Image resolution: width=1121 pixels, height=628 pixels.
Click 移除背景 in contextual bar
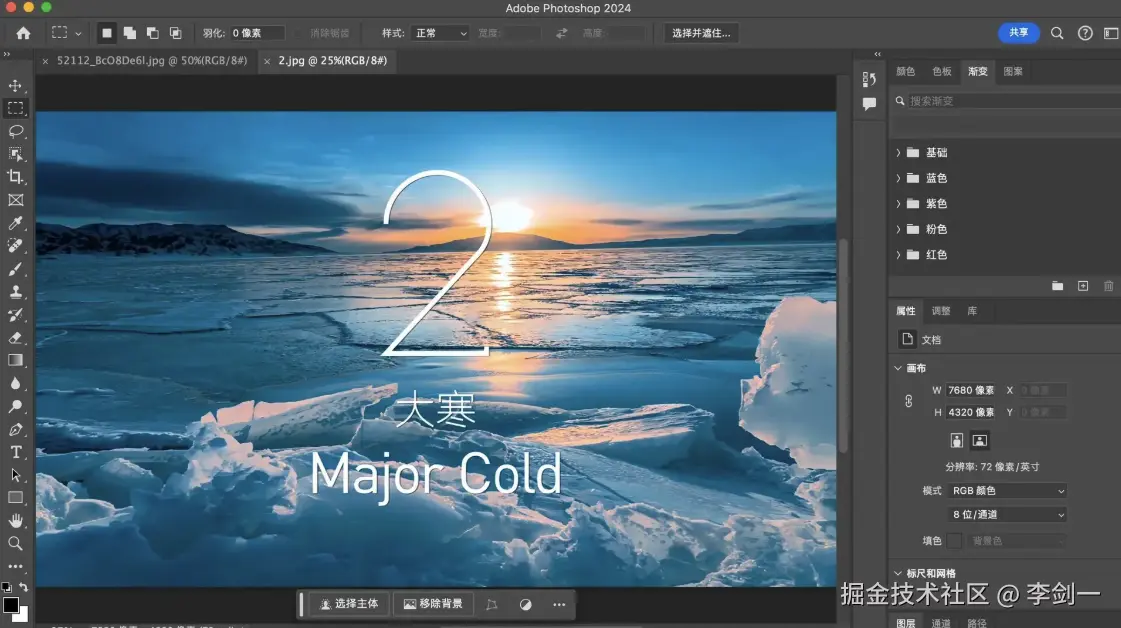click(433, 604)
